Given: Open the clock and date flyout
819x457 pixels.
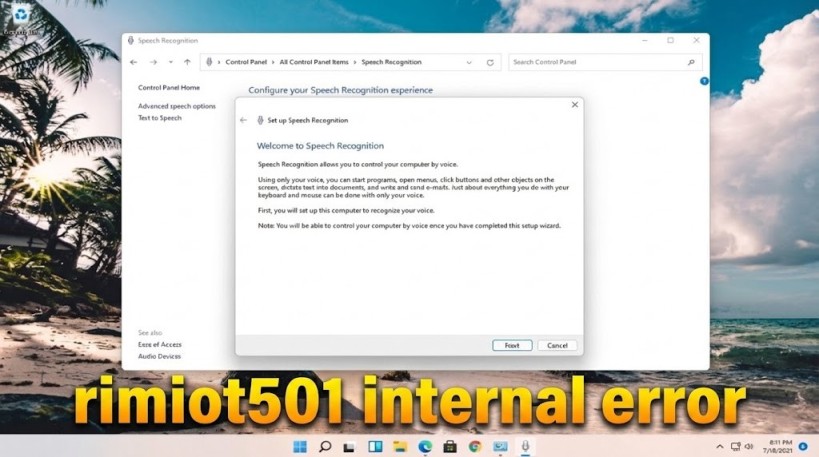Looking at the screenshot, I should (778, 447).
